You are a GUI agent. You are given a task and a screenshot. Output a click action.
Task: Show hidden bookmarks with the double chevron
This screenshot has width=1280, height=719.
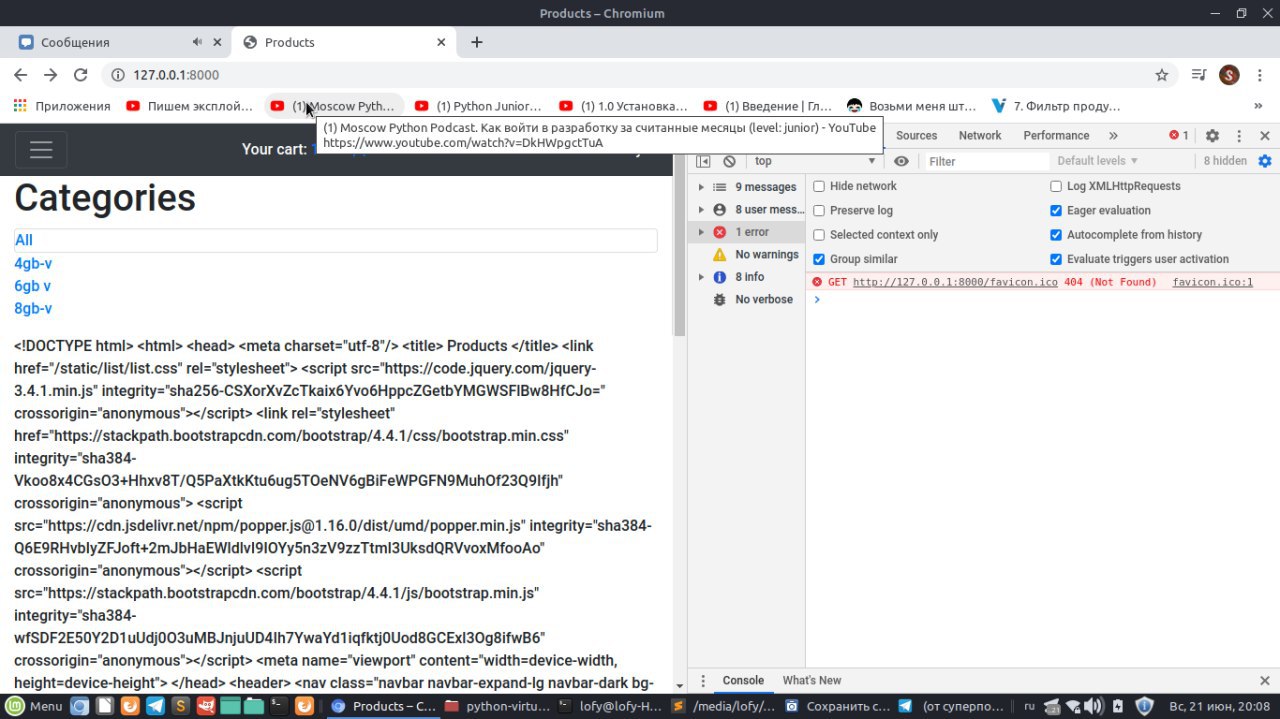(x=1258, y=106)
